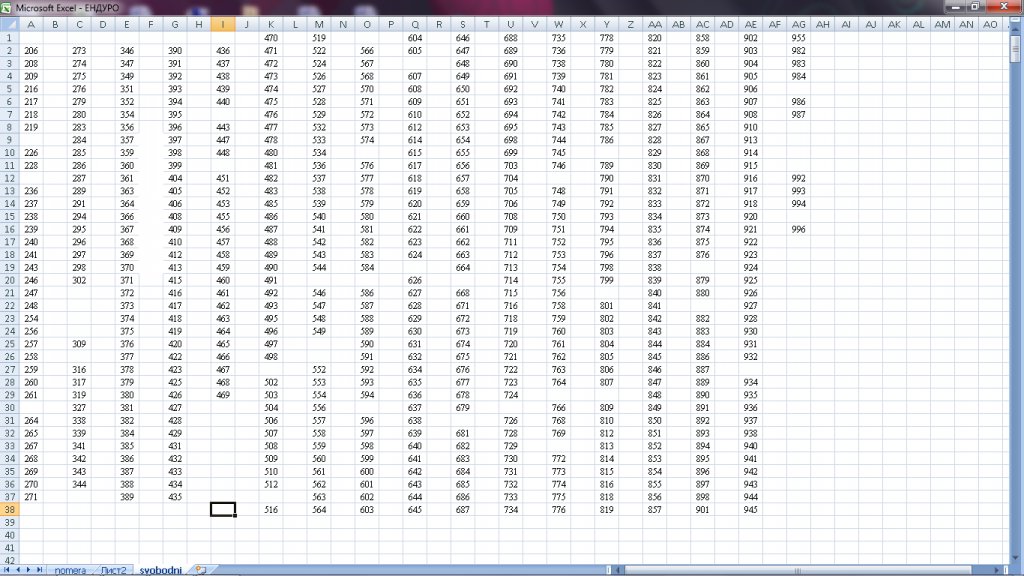Select the highlighted column I header
The image size is (1024, 576).
[223, 24]
